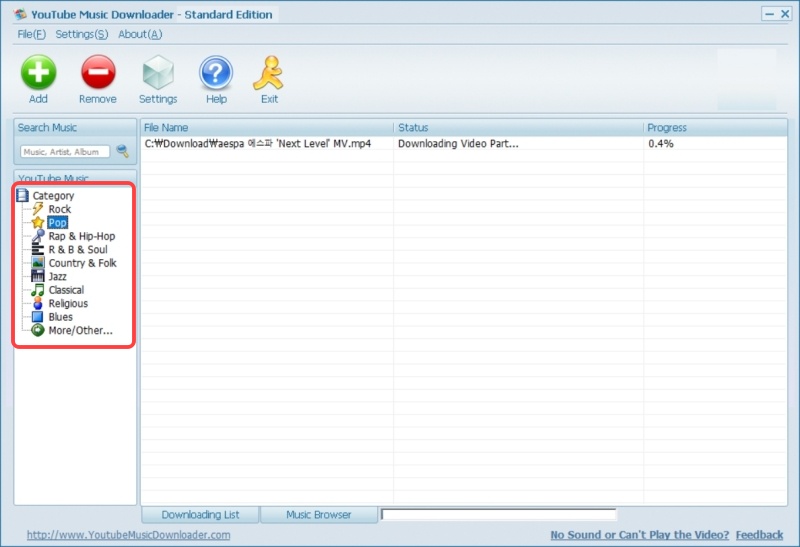Select the Pop category label
The height and width of the screenshot is (547, 800).
[x=57, y=222]
